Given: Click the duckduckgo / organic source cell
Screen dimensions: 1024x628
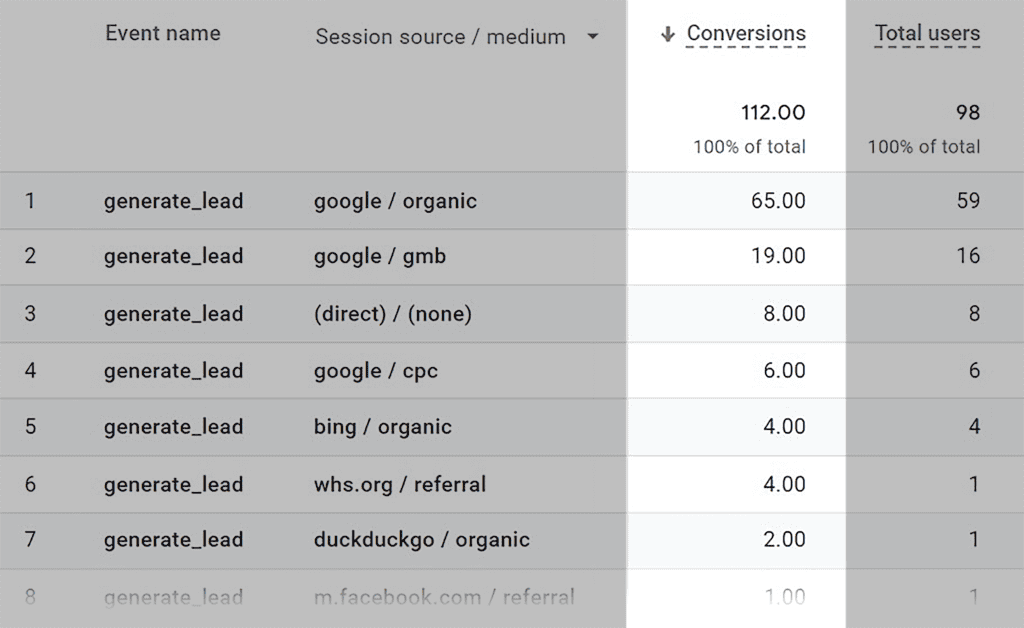Looking at the screenshot, I should click(x=422, y=540).
